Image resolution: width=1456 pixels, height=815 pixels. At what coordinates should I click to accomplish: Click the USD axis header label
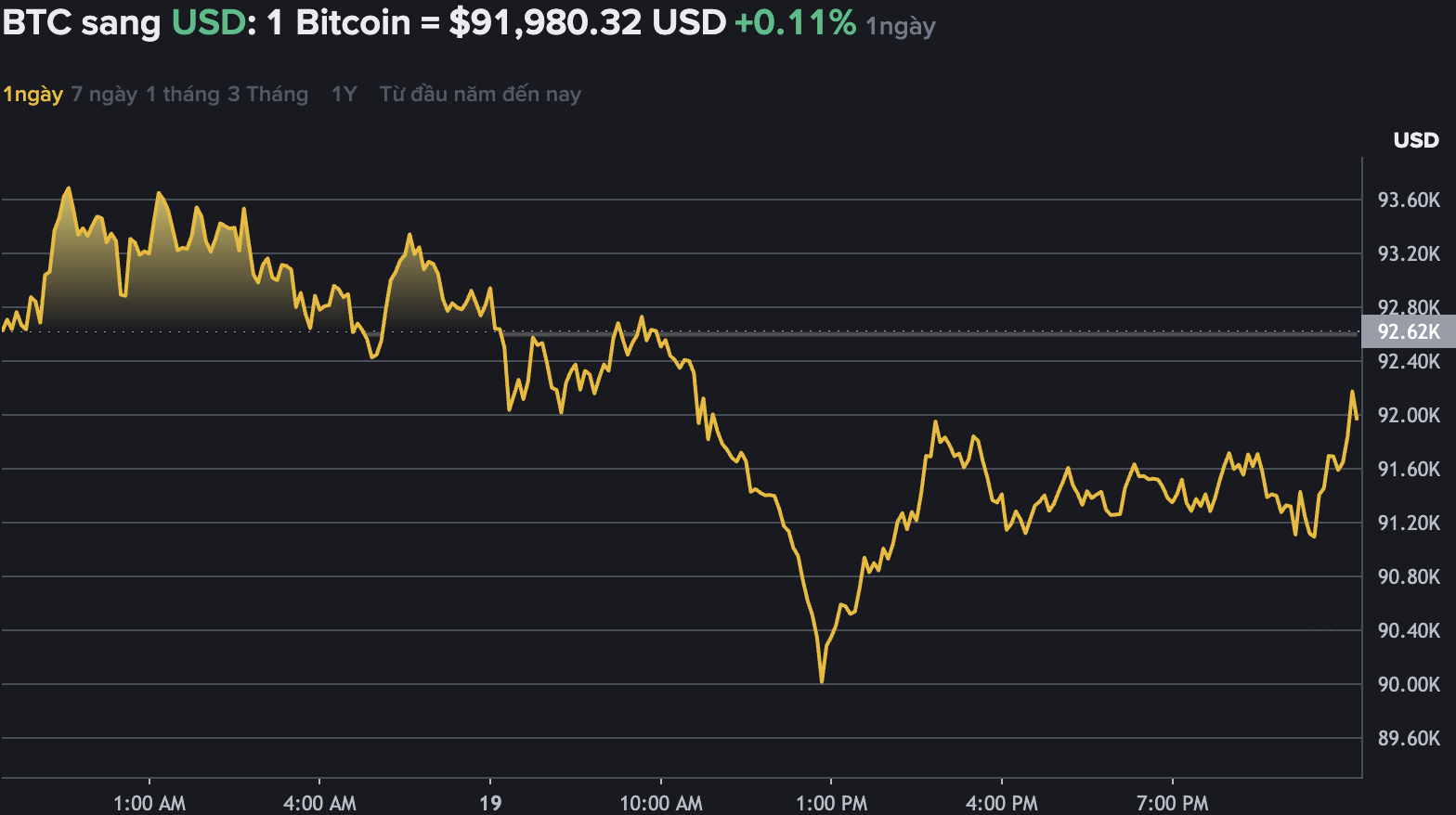1416,140
